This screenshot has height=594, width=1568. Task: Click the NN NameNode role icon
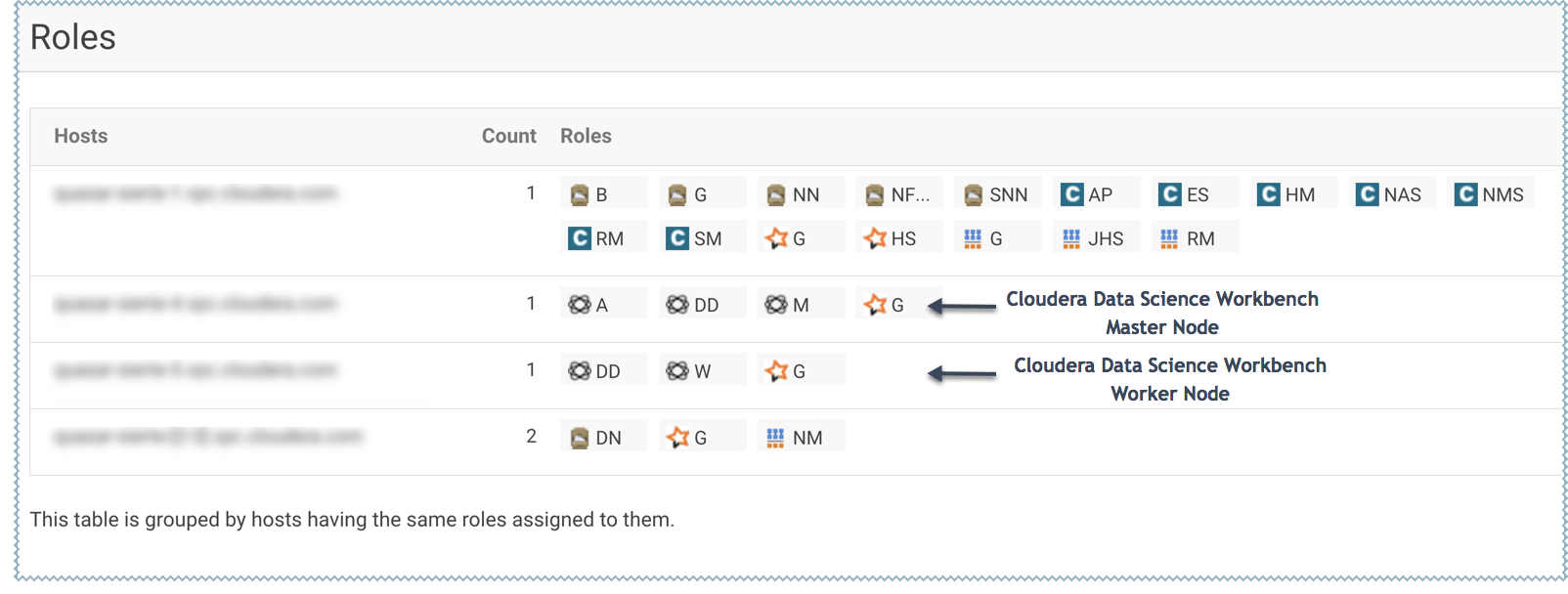click(776, 194)
